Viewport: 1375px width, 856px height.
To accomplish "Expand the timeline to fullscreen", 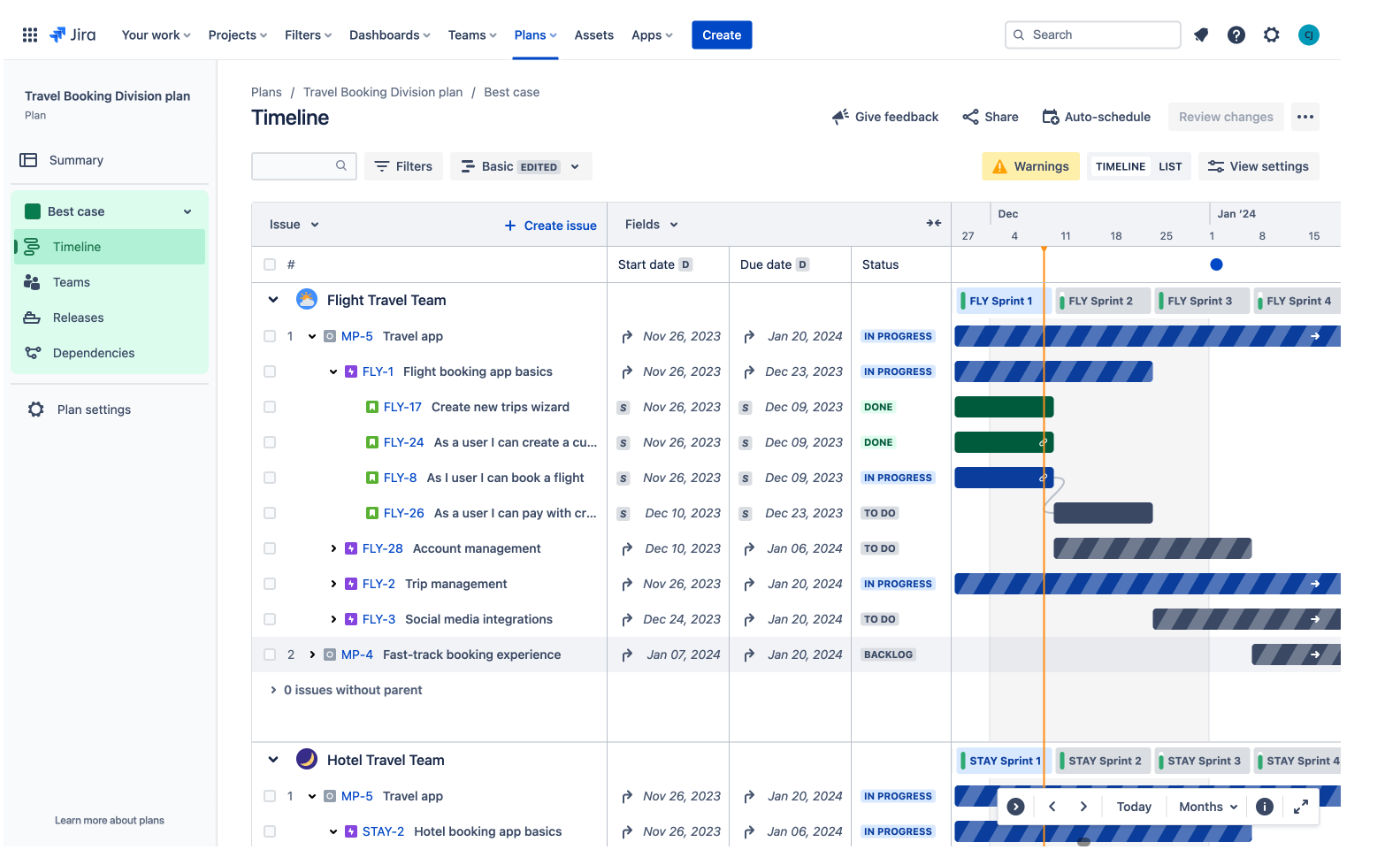I will (1300, 806).
